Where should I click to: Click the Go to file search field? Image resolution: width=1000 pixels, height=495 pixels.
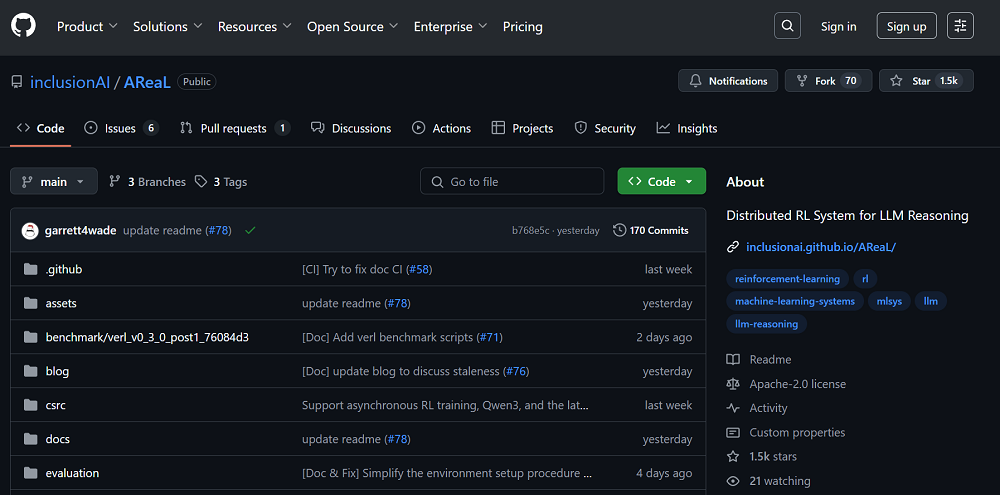512,181
